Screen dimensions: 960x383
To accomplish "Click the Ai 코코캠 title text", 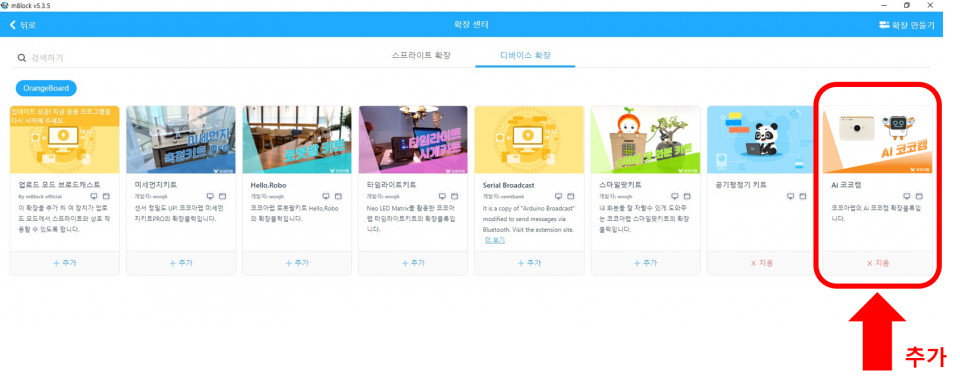I will coord(846,184).
